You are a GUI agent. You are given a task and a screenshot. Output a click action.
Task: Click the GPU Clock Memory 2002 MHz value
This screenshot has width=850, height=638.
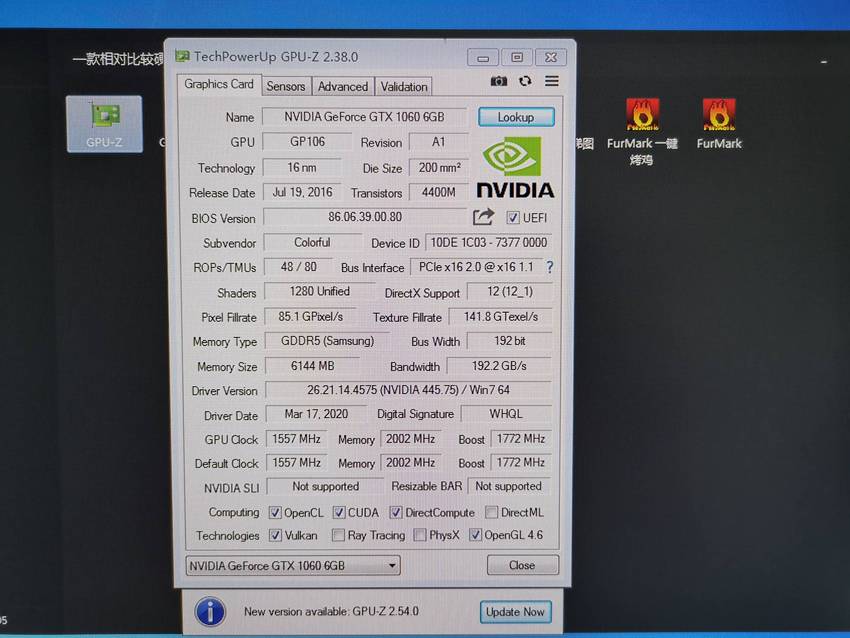pos(411,439)
